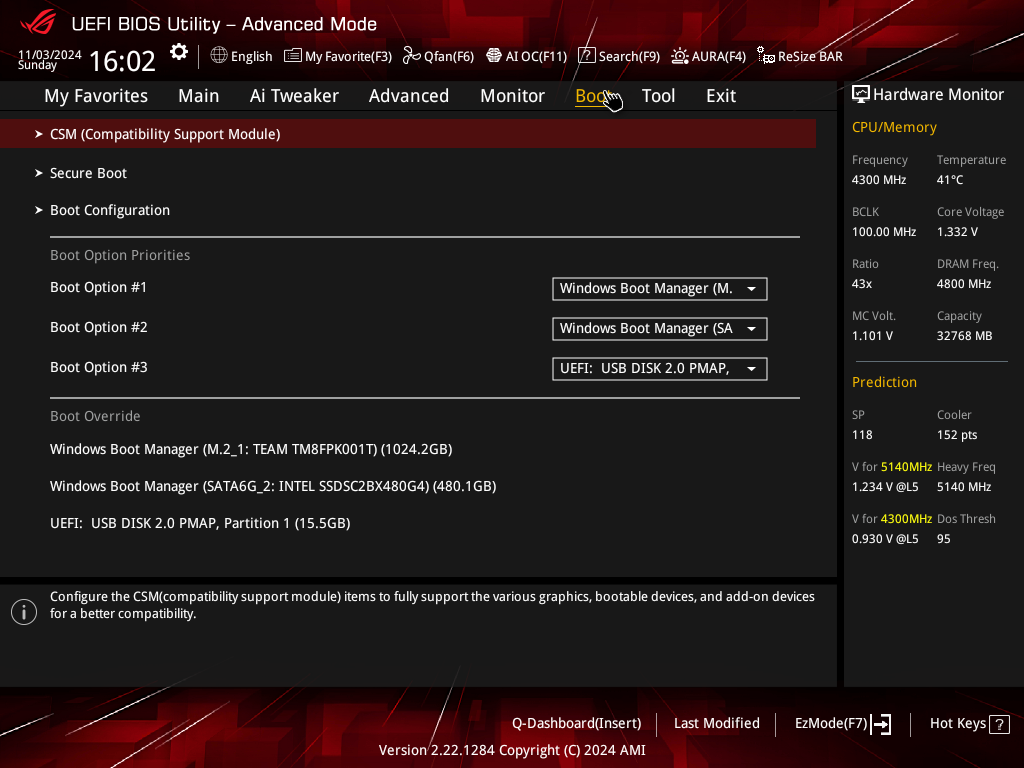This screenshot has width=1024, height=768.
Task: Click the Version 2.22.1284 copyright text
Action: (x=512, y=750)
